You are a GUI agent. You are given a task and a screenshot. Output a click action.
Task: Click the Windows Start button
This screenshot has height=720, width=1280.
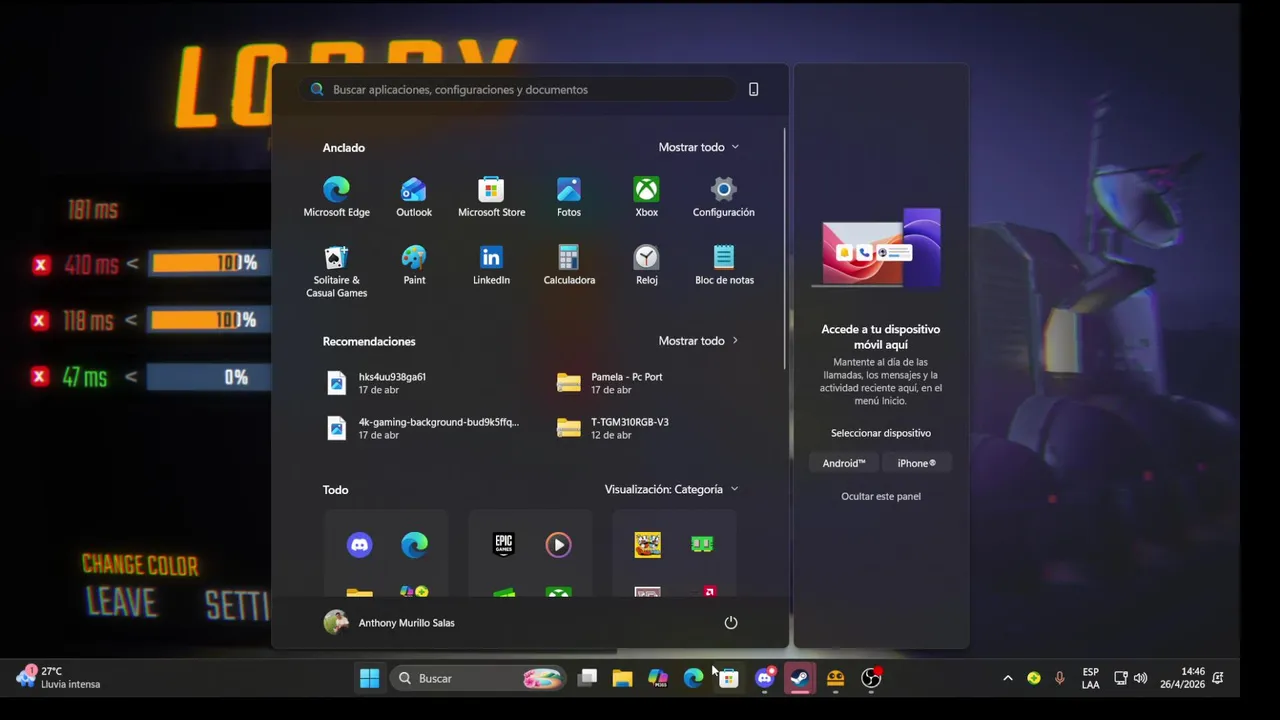click(369, 678)
